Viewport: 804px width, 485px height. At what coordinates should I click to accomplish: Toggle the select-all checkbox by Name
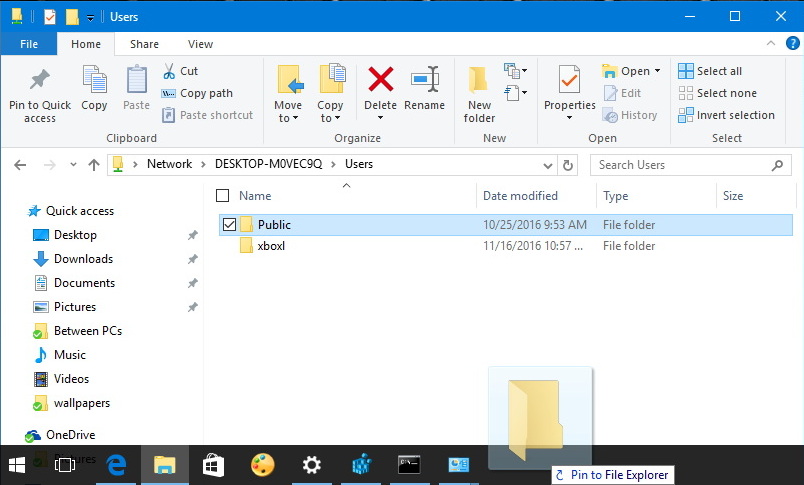pyautogui.click(x=223, y=196)
